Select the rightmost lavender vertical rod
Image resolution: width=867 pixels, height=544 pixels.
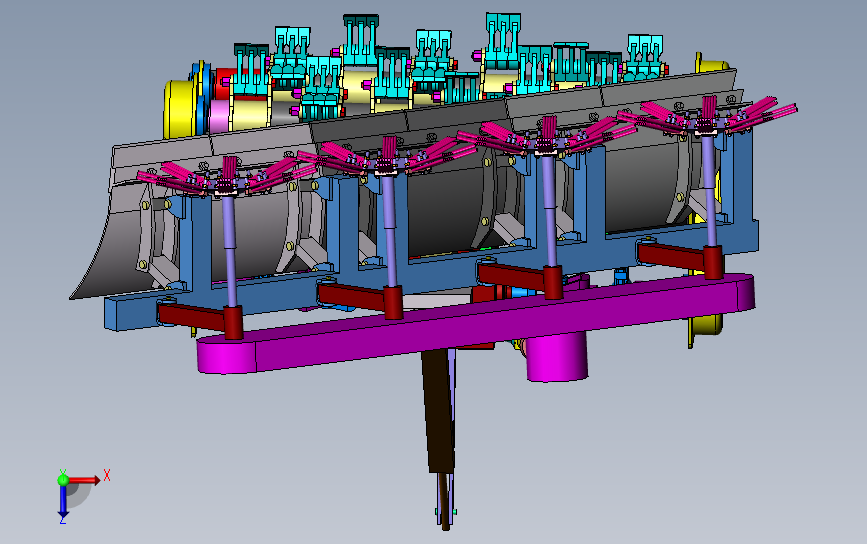click(x=710, y=191)
